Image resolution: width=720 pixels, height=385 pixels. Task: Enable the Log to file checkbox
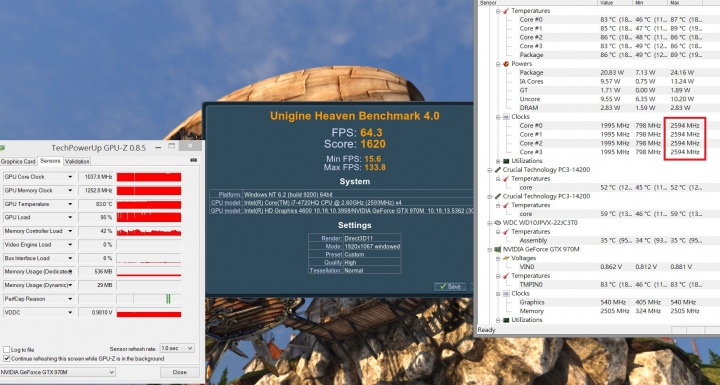click(x=6, y=350)
